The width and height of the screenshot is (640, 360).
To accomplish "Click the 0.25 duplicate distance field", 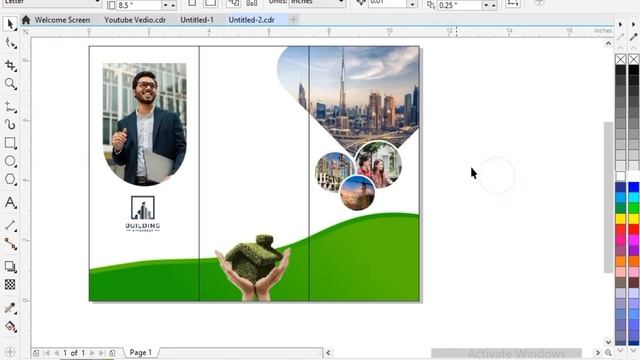I will 459,5.
